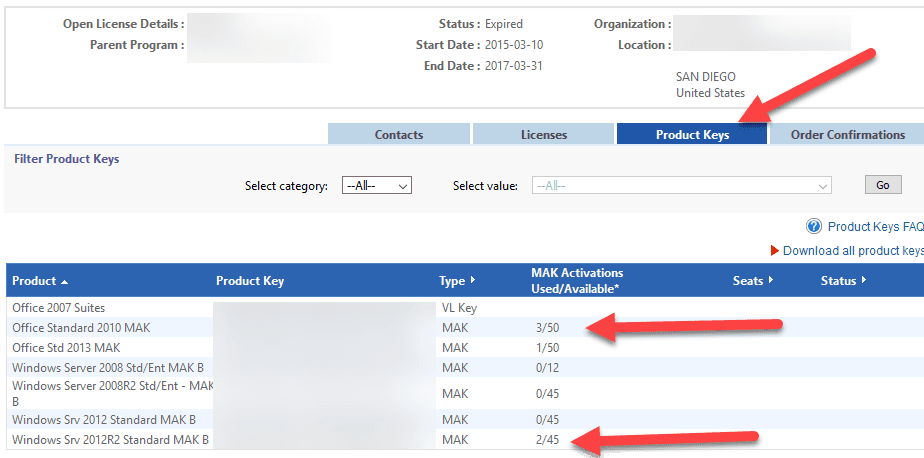Click the 0/12 activations value

coord(547,368)
